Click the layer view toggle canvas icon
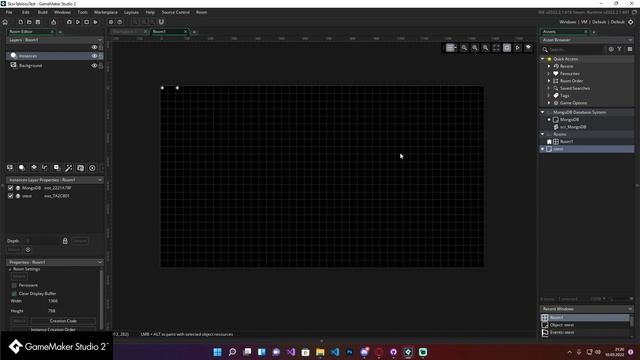The width and height of the screenshot is (640, 360). click(x=528, y=48)
